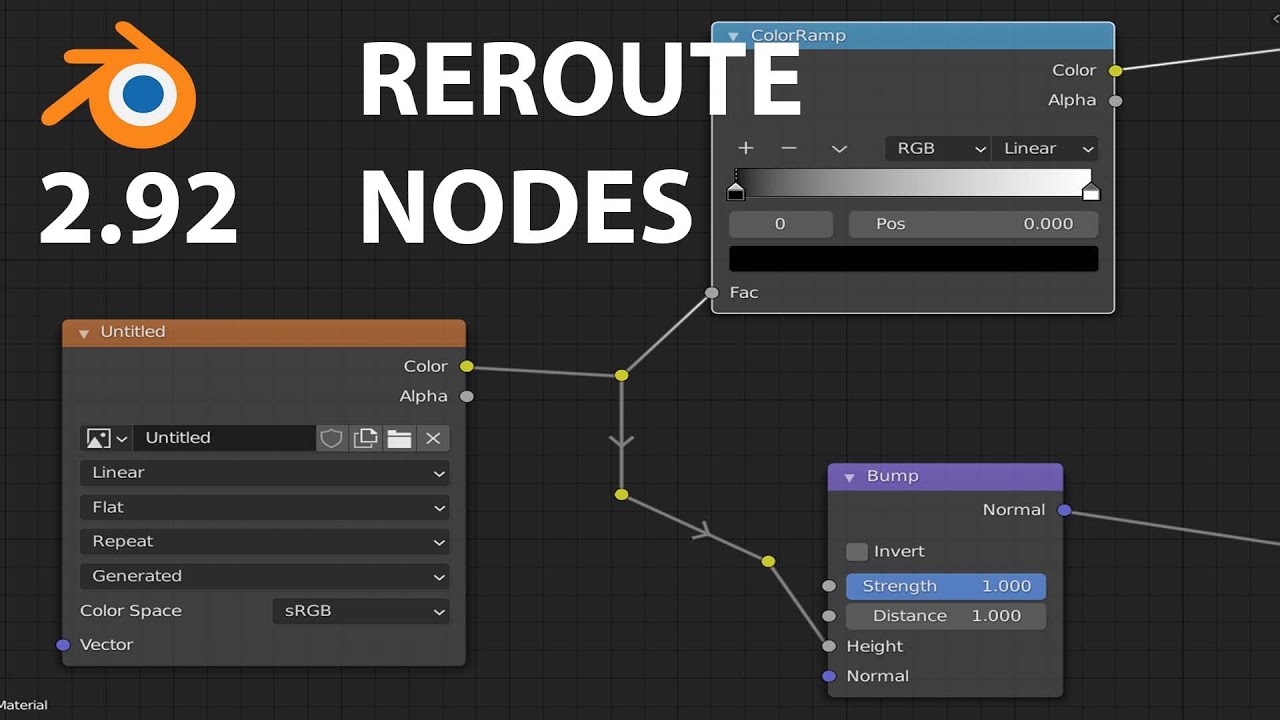Open image file folder icon
1280x720 pixels.
[x=399, y=438]
